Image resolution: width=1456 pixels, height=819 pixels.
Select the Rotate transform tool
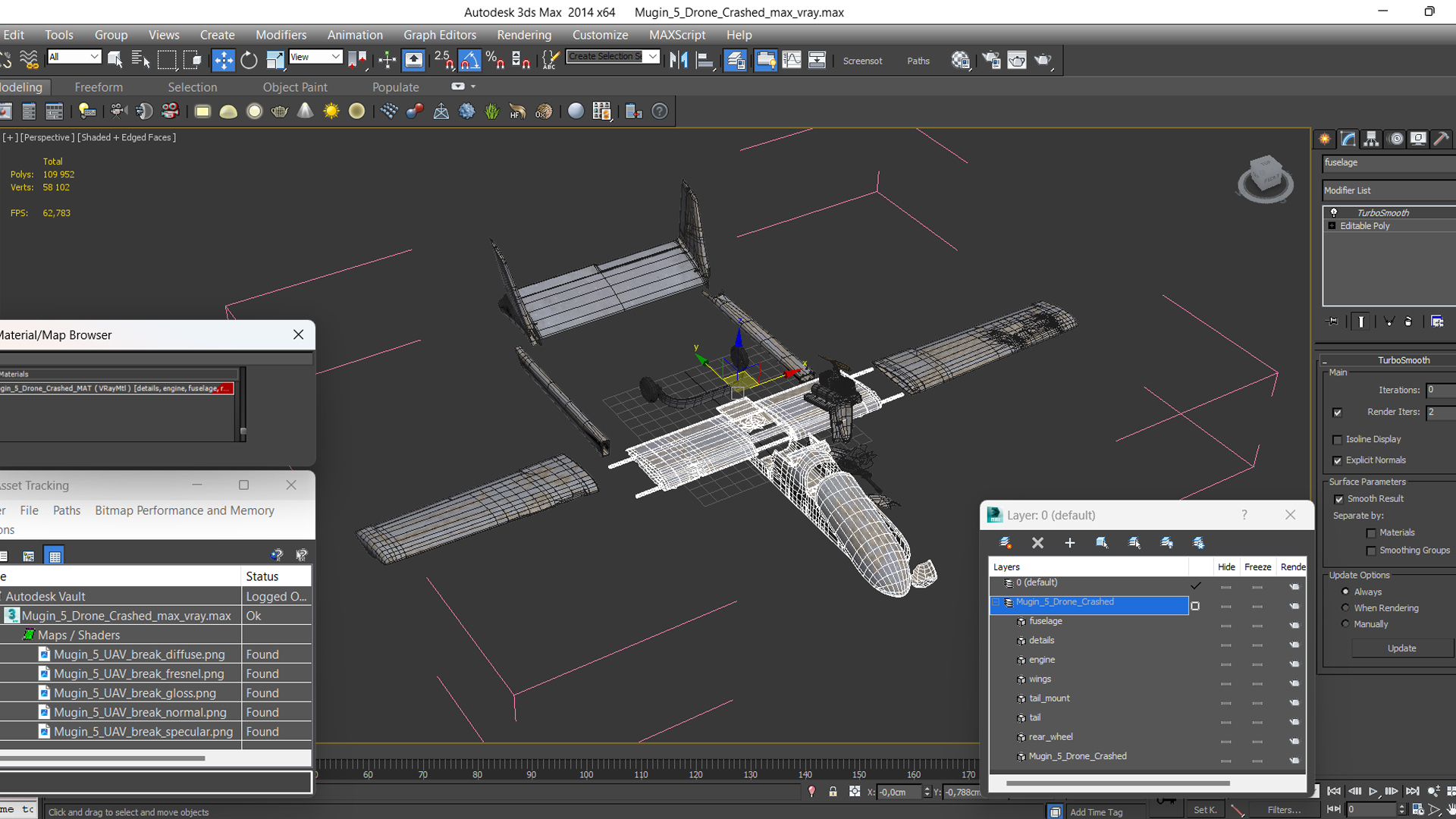coord(249,60)
